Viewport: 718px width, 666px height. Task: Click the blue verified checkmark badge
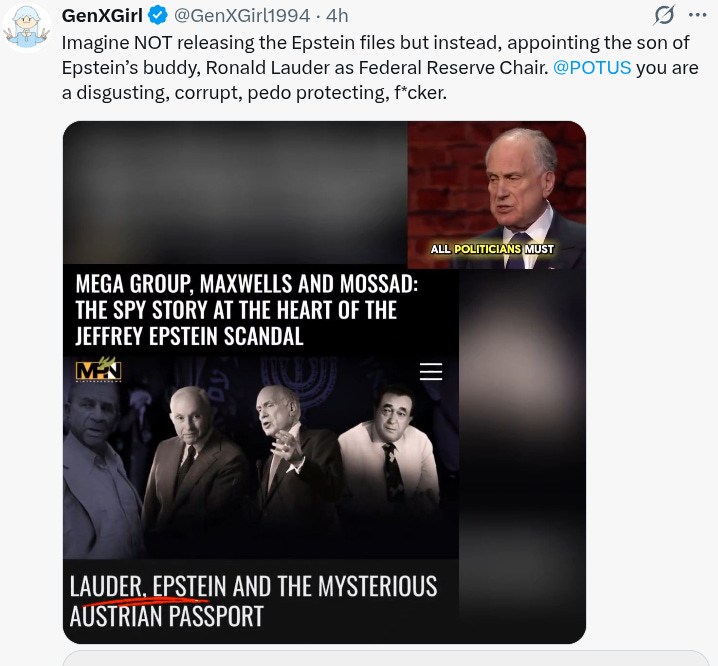click(158, 16)
